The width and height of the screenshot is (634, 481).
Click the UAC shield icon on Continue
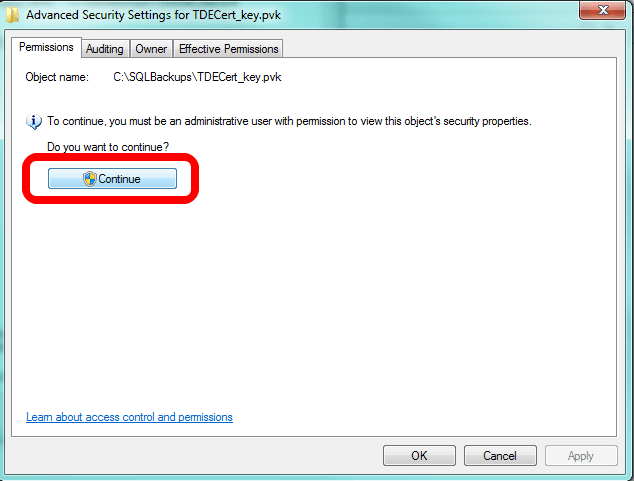(x=90, y=179)
